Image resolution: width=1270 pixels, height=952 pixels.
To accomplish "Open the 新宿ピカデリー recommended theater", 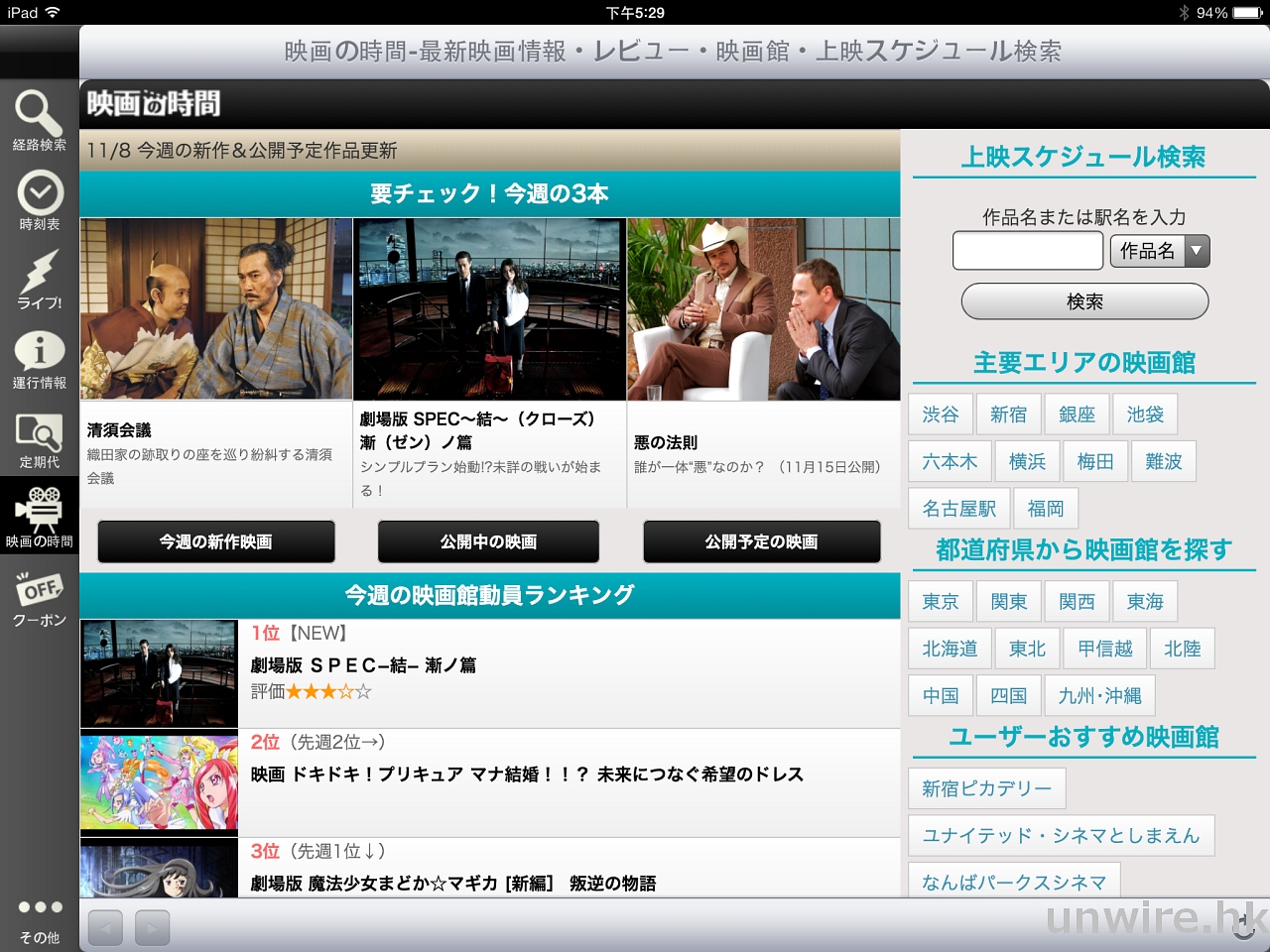I will coord(986,788).
